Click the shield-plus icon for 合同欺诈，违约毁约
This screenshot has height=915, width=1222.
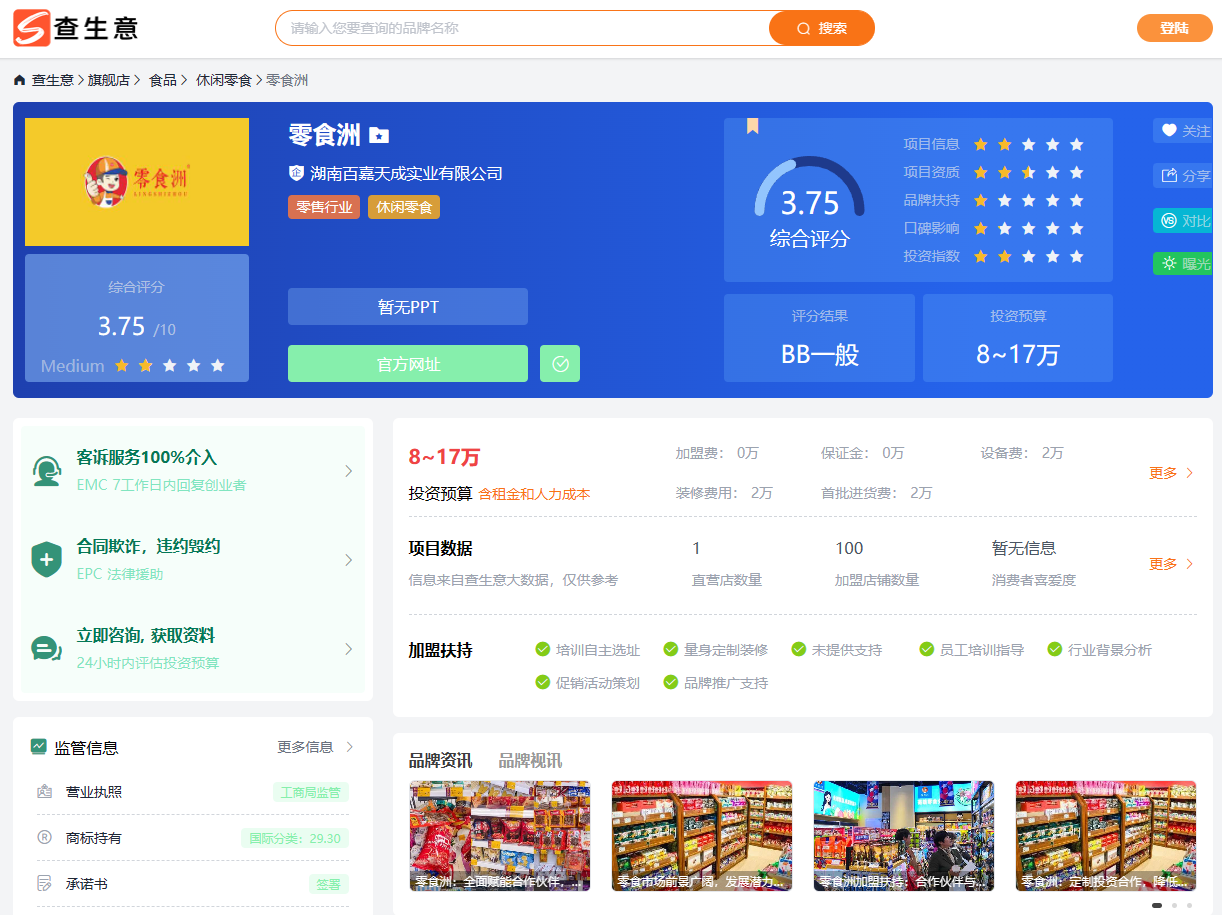click(46, 559)
